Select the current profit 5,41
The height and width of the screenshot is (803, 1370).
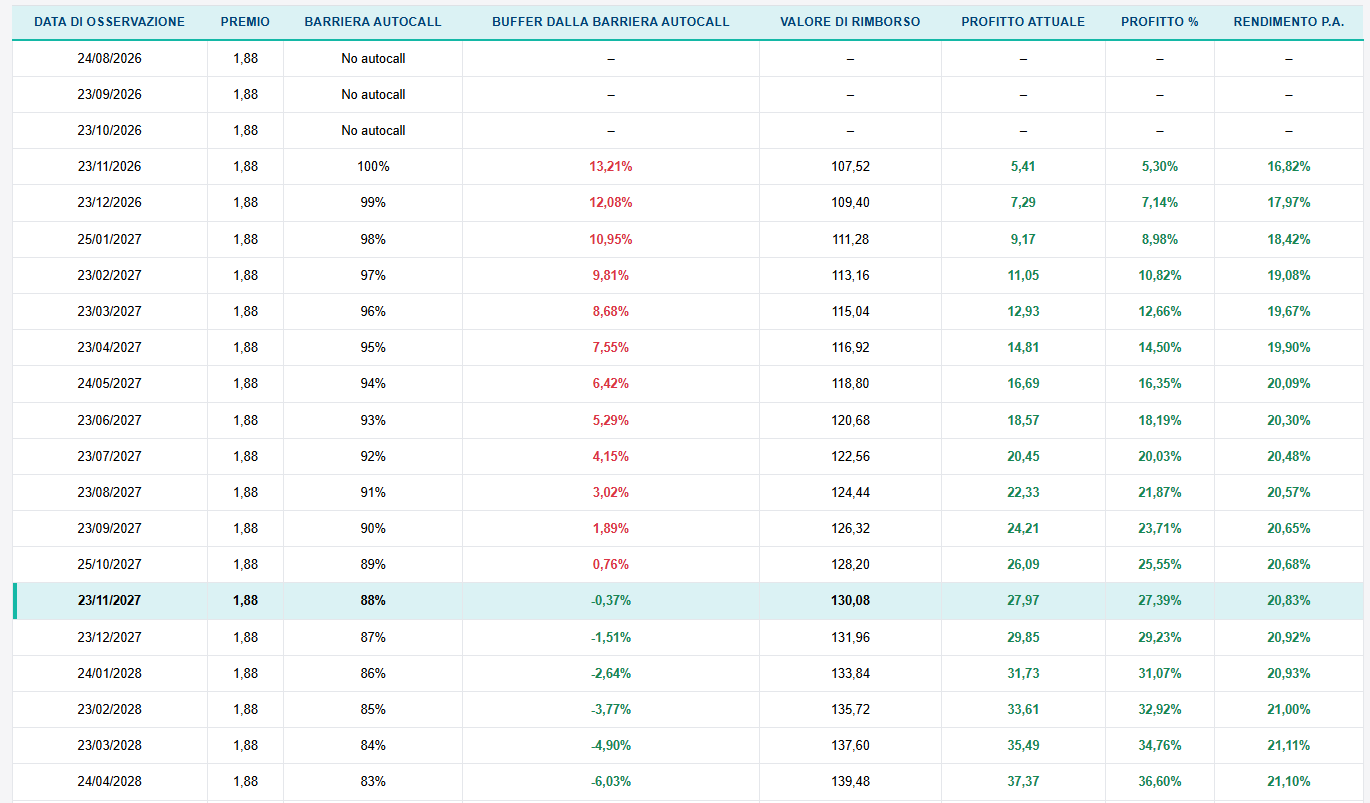pyautogui.click(x=1023, y=166)
